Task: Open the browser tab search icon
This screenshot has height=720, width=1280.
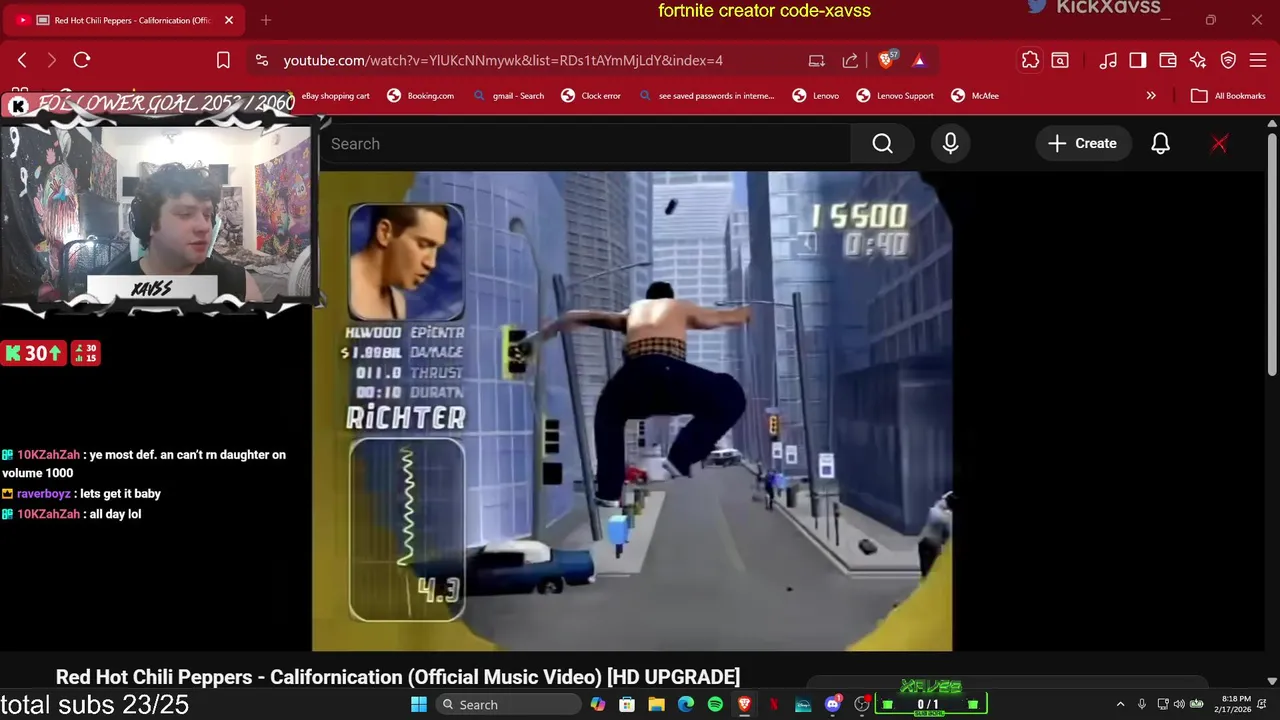Action: click(x=1060, y=60)
